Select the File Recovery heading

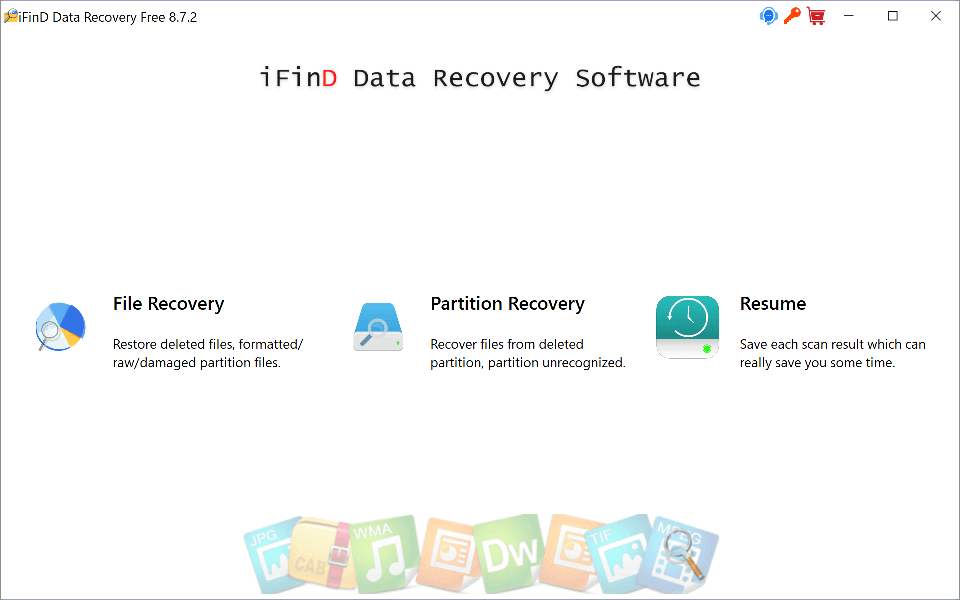pos(168,304)
